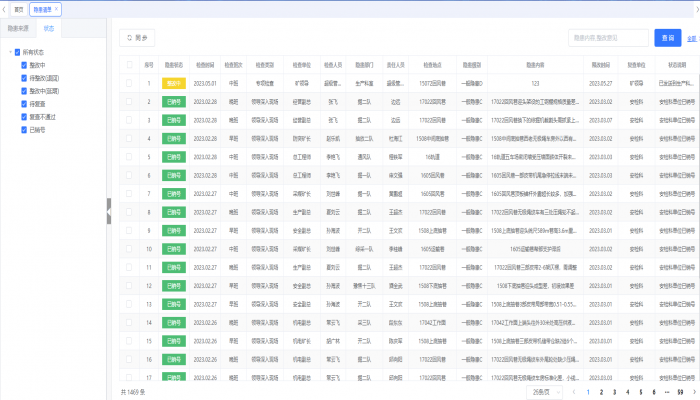700x400 pixels.
Task: Go to the previous page with the arrow
Action: pos(573,392)
